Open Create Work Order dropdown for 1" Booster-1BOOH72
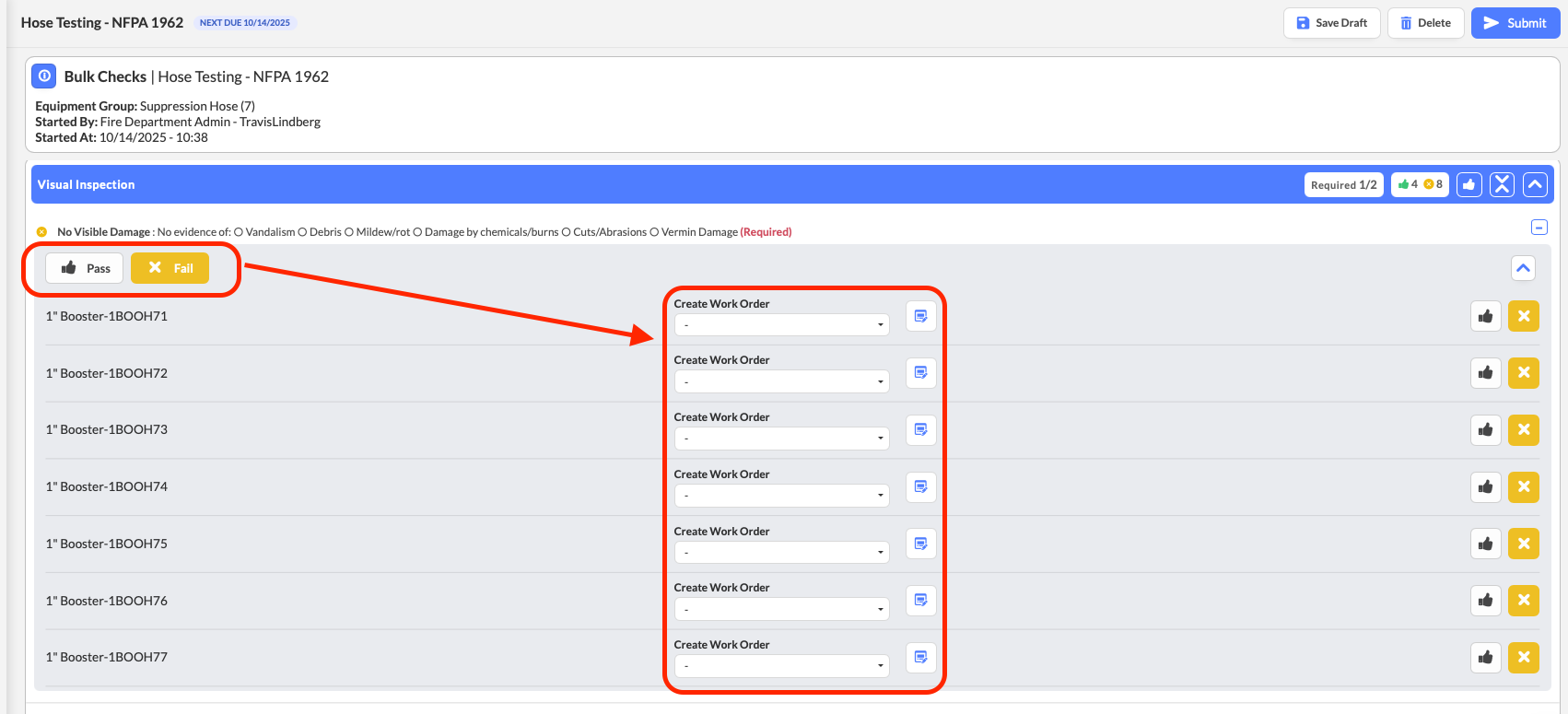 click(x=781, y=381)
